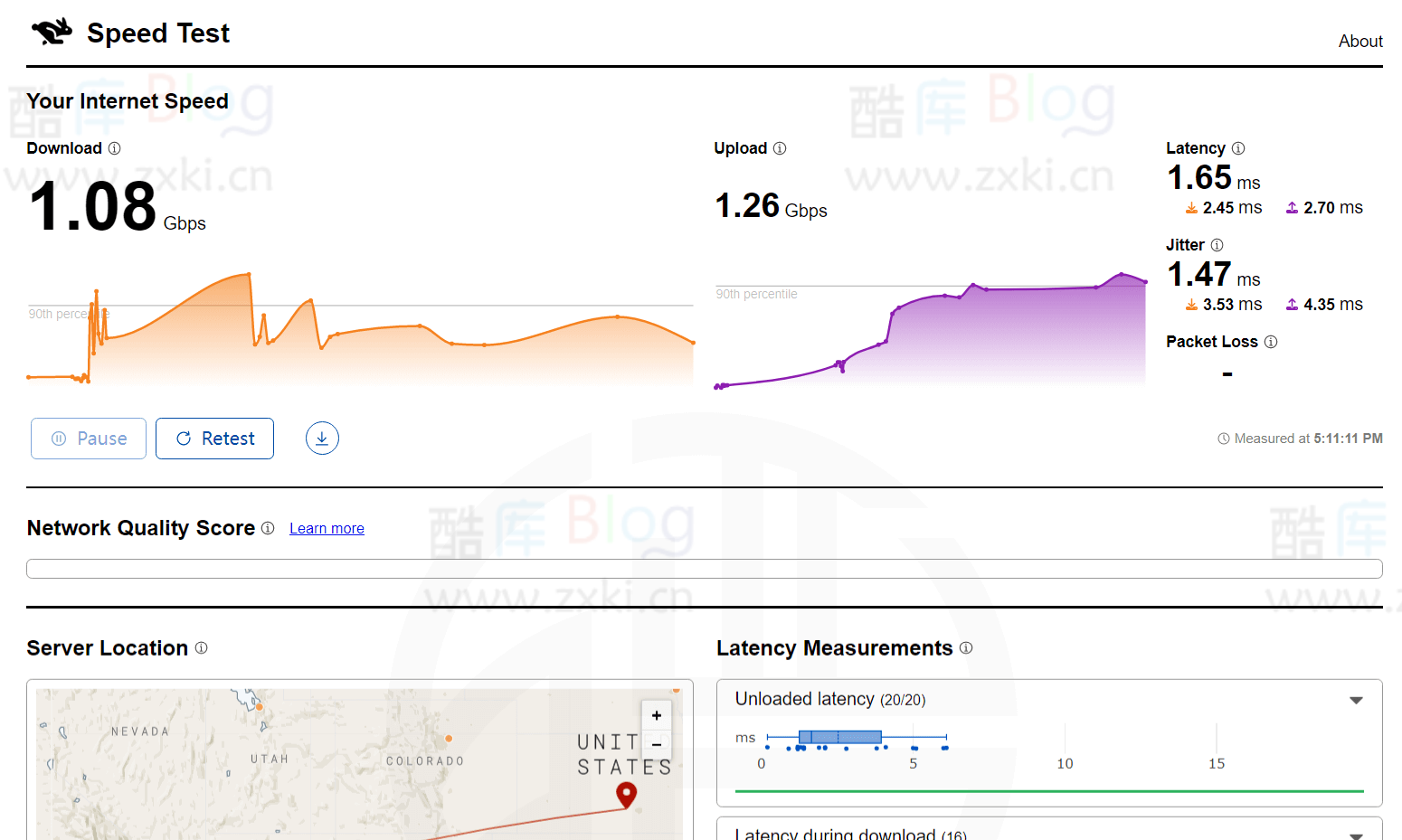
Task: Click the Latency Measurements info icon
Action: tap(966, 648)
